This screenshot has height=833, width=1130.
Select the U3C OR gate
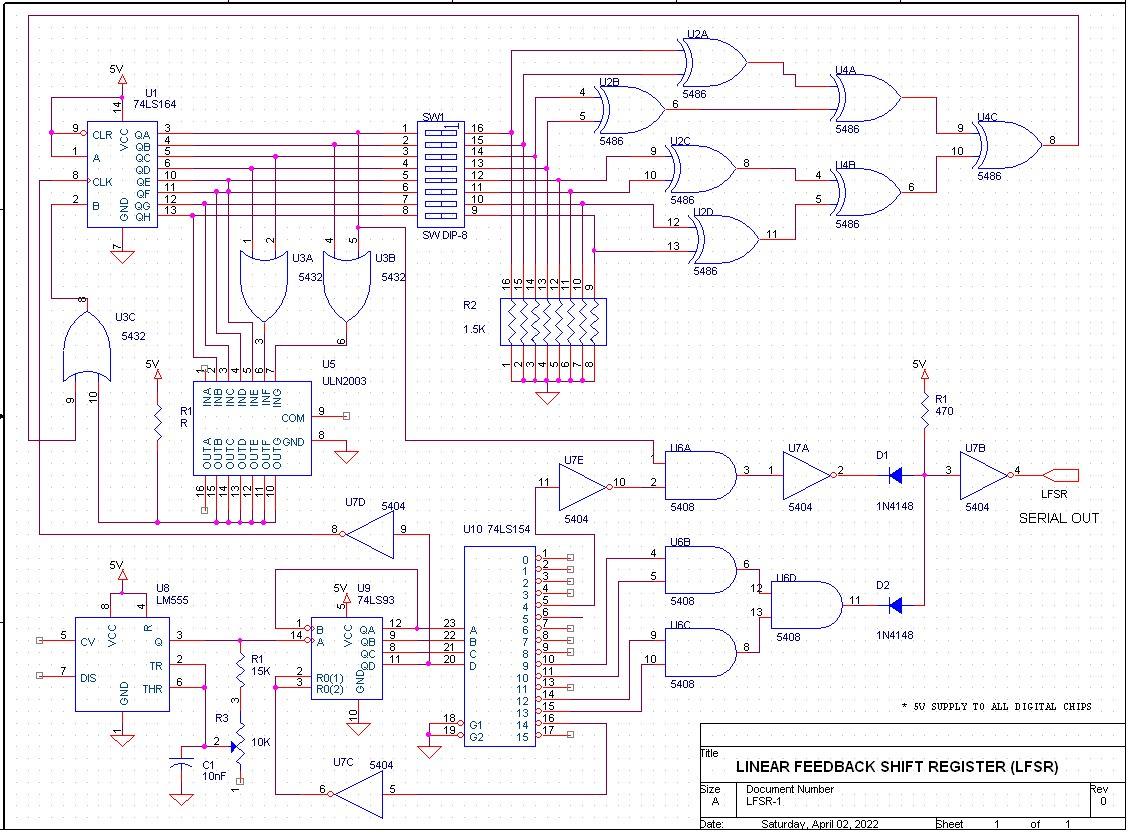[x=86, y=347]
